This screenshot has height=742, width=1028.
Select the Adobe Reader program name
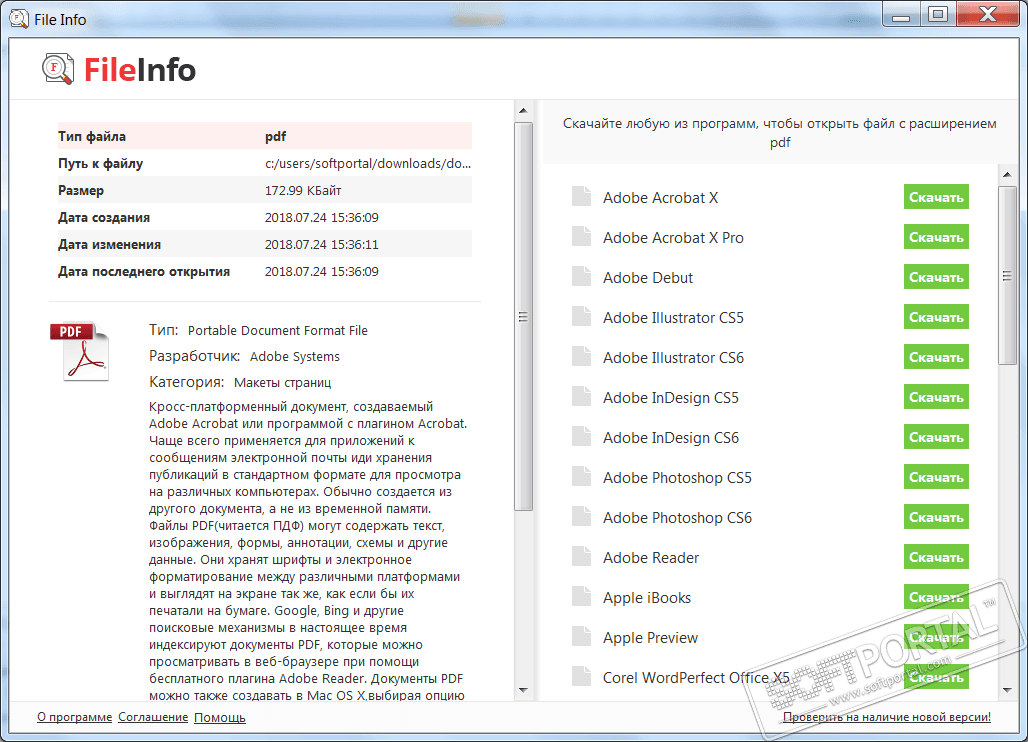pyautogui.click(x=650, y=557)
